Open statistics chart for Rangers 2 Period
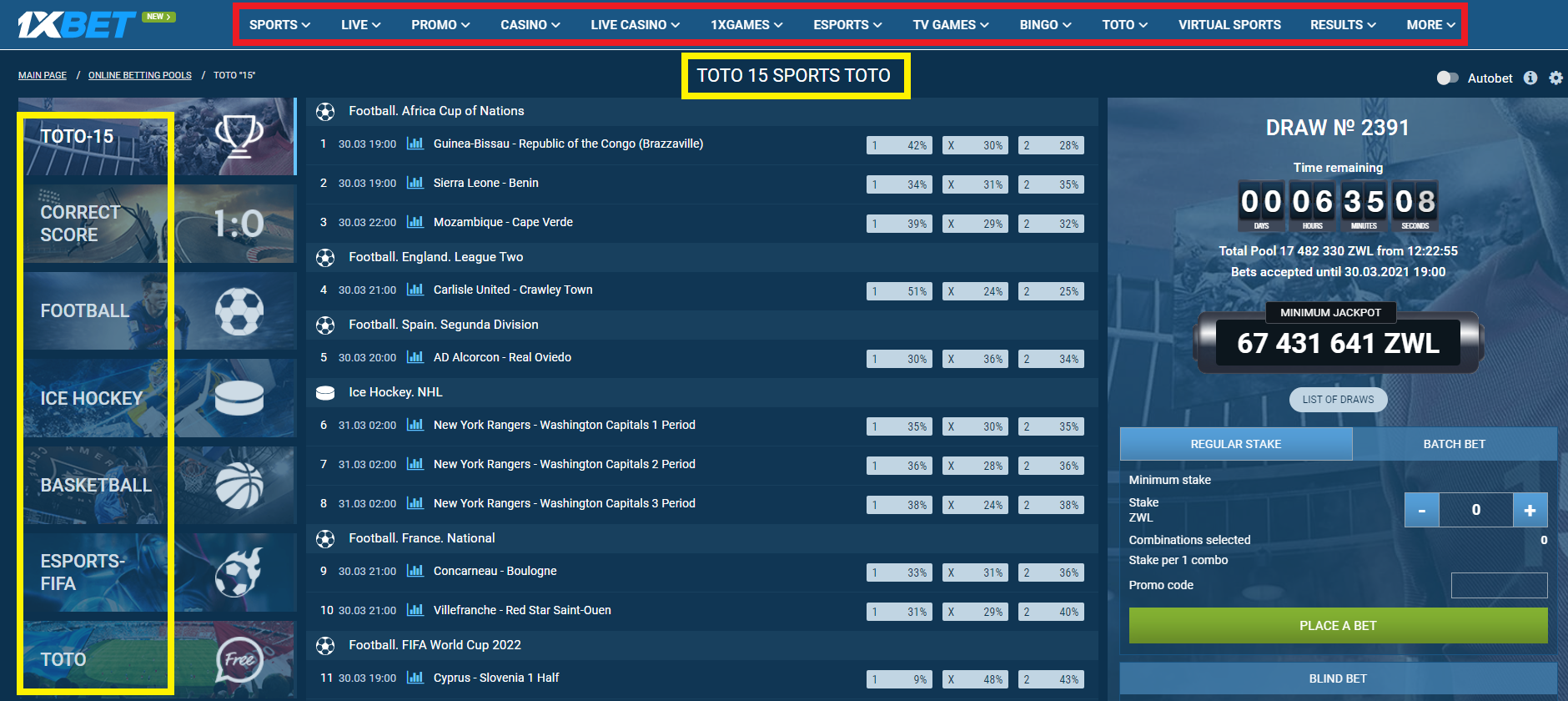This screenshot has width=1568, height=701. 415,464
